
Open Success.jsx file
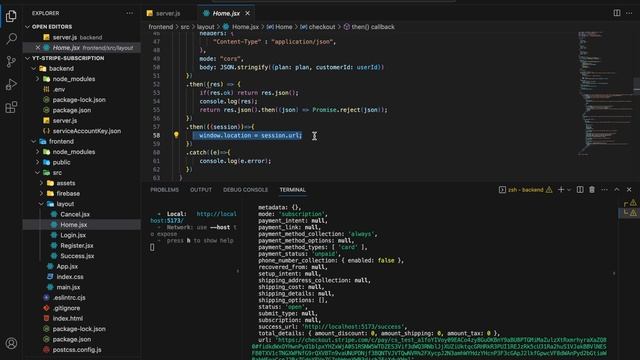(x=77, y=256)
